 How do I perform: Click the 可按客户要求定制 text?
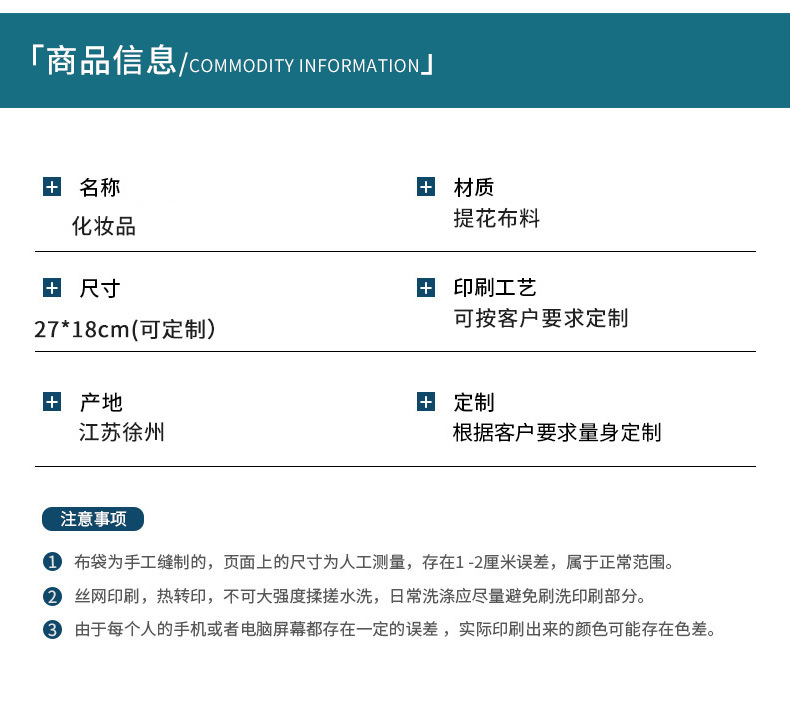pyautogui.click(x=541, y=319)
